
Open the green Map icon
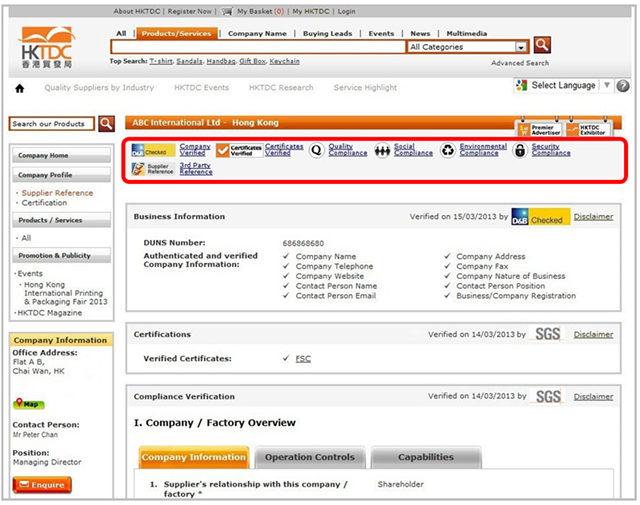[29, 404]
